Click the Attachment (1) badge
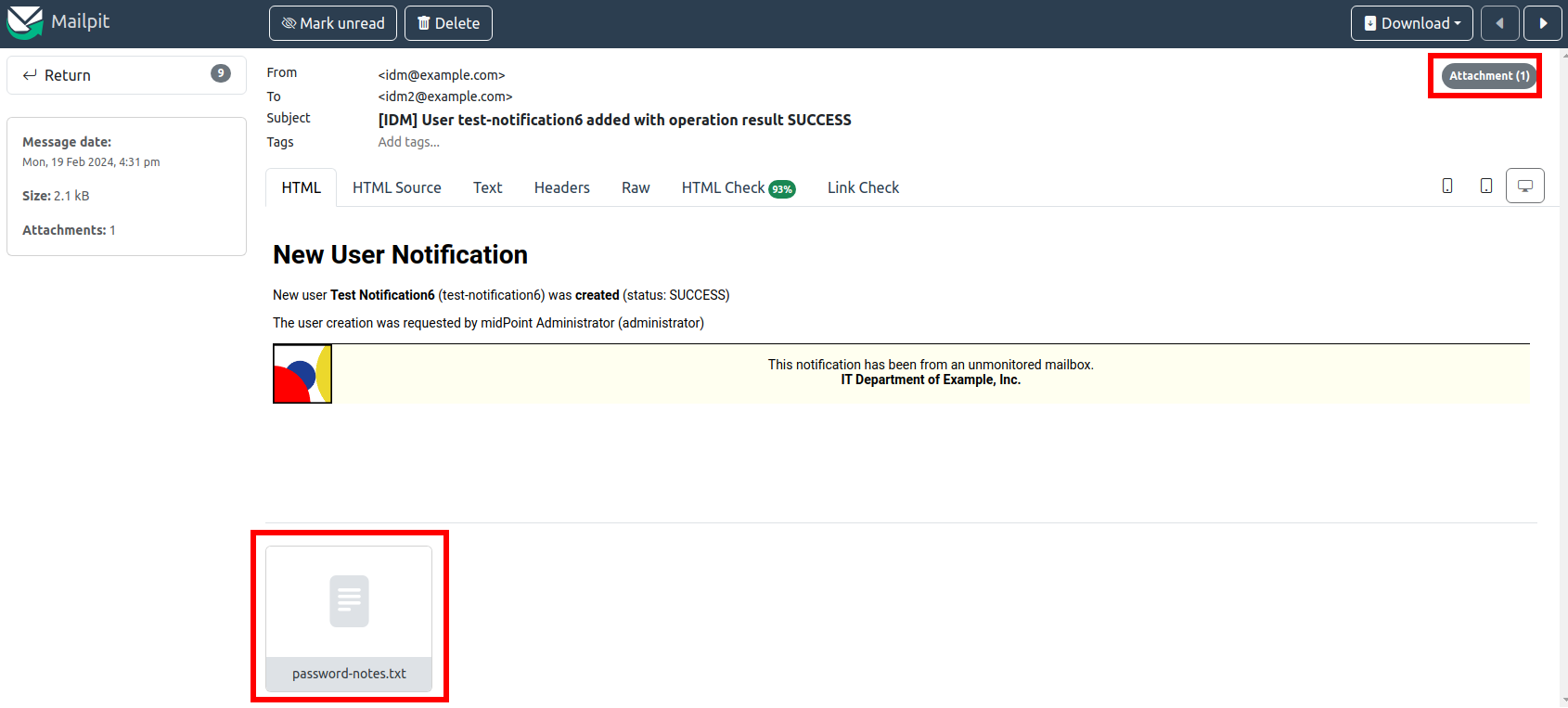1568x708 pixels. coord(1488,76)
